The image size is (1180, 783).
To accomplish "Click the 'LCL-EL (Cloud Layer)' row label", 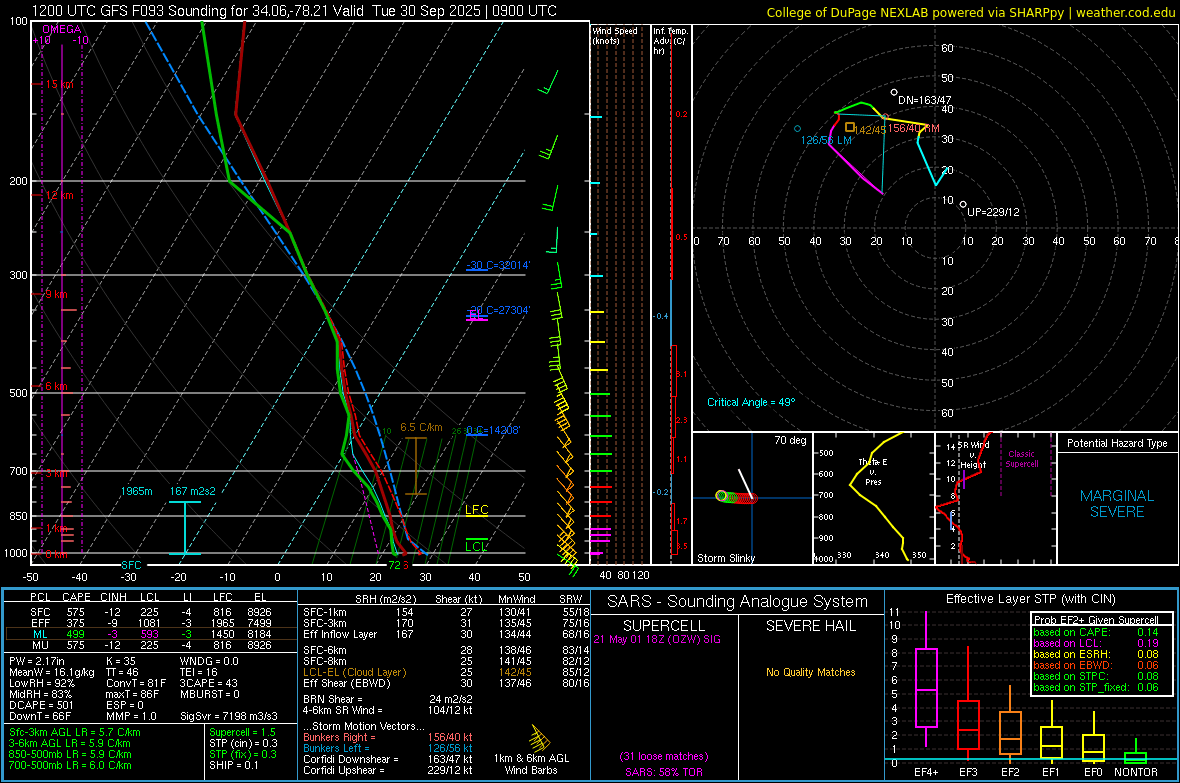I will pos(354,672).
